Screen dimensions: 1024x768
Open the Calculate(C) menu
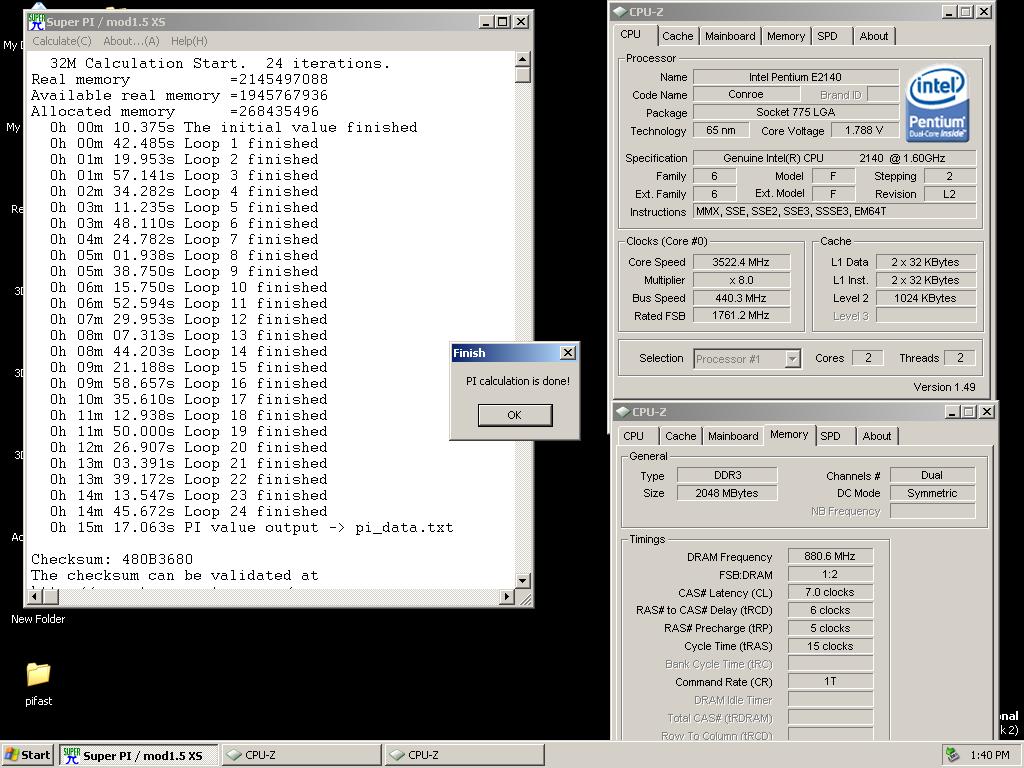[62, 41]
